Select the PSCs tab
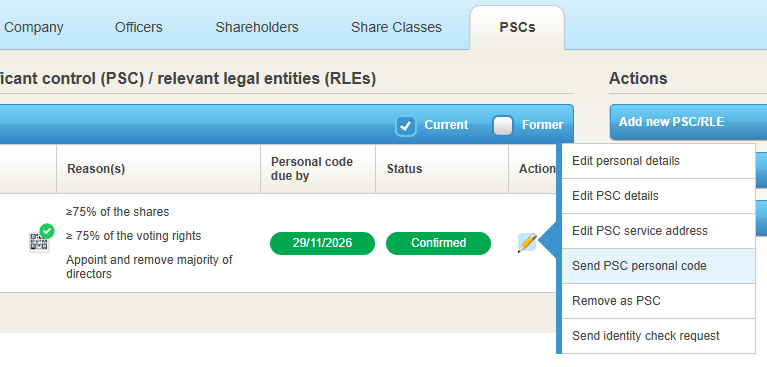 [x=517, y=28]
